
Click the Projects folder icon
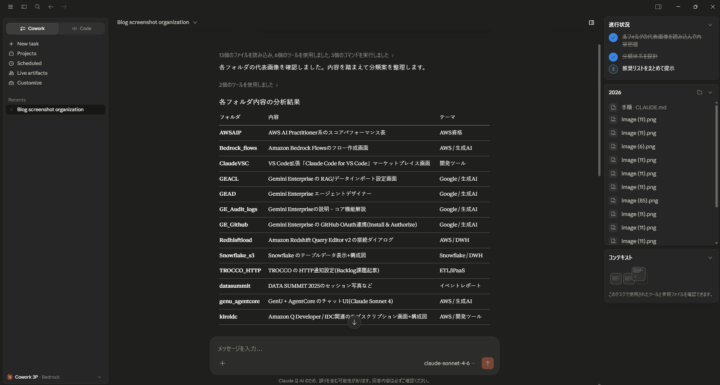pos(11,53)
